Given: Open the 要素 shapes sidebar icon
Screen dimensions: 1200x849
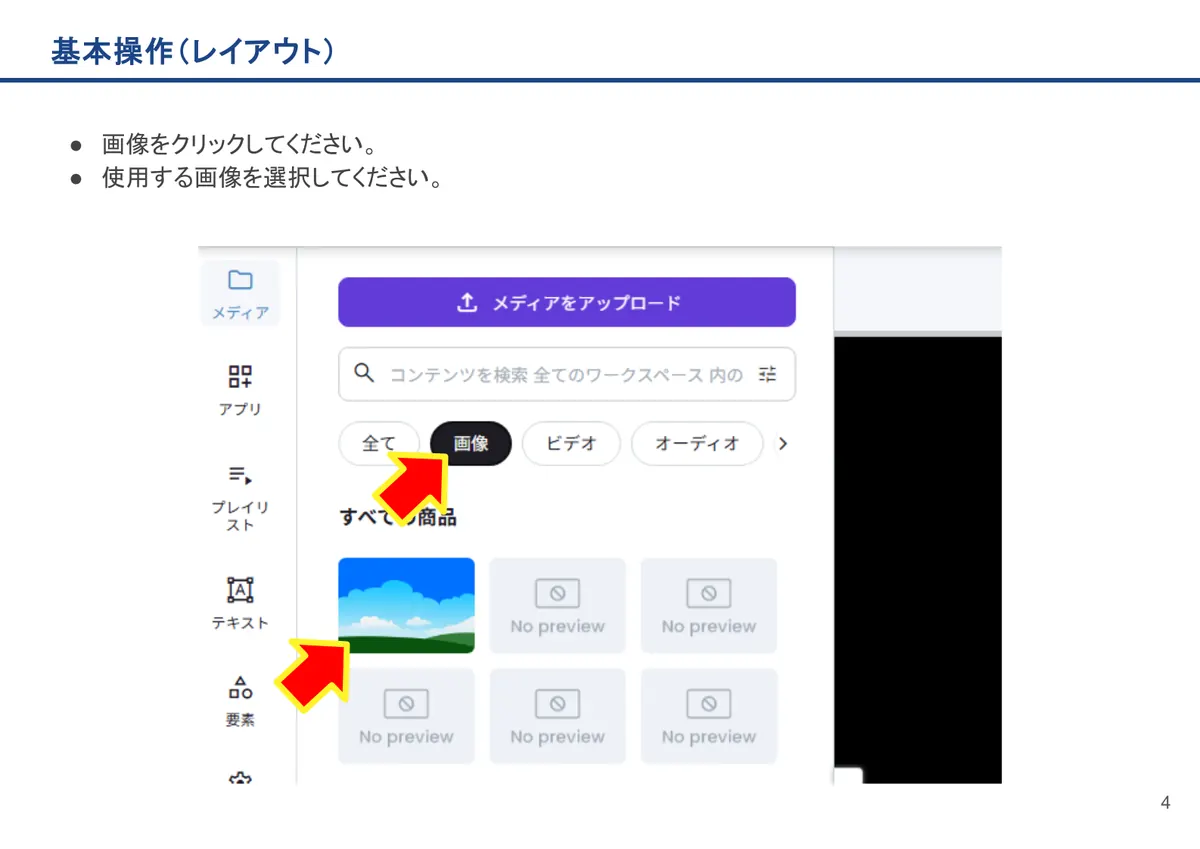Looking at the screenshot, I should (240, 701).
